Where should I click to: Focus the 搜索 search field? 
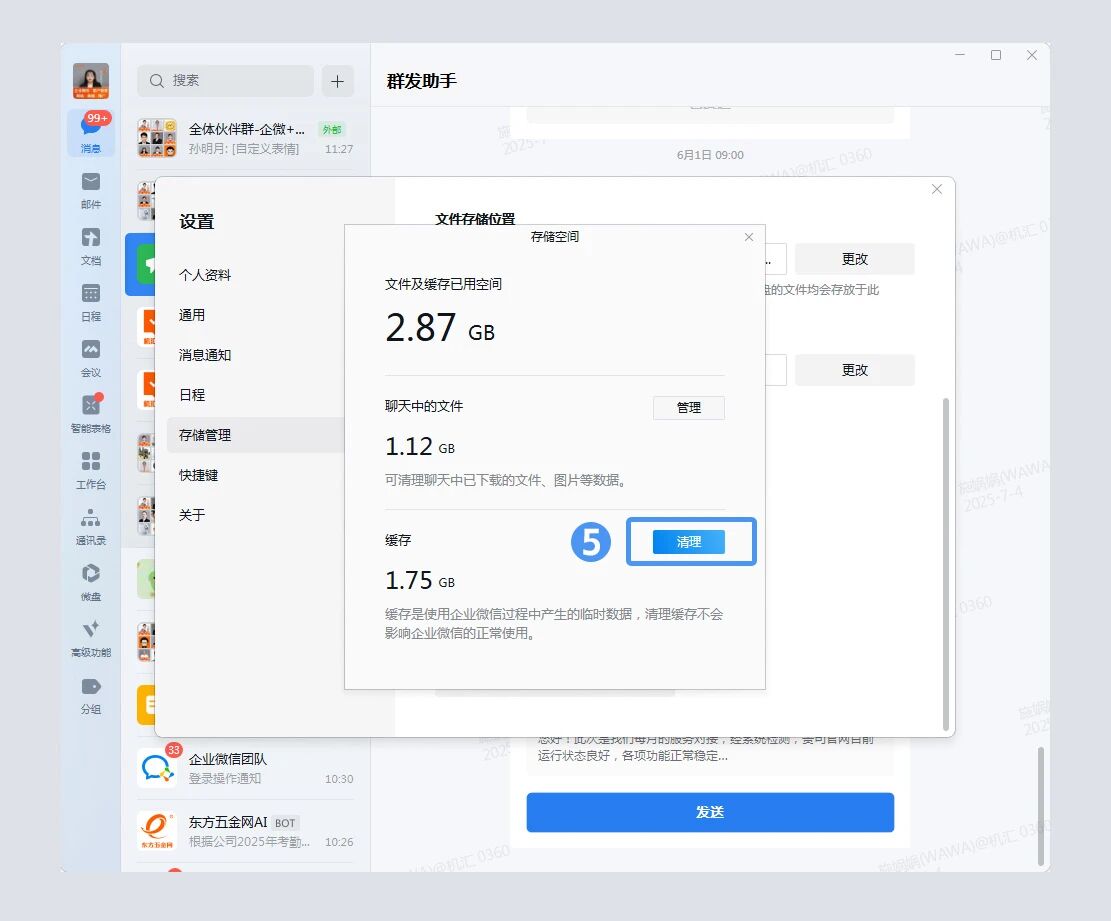[x=225, y=81]
